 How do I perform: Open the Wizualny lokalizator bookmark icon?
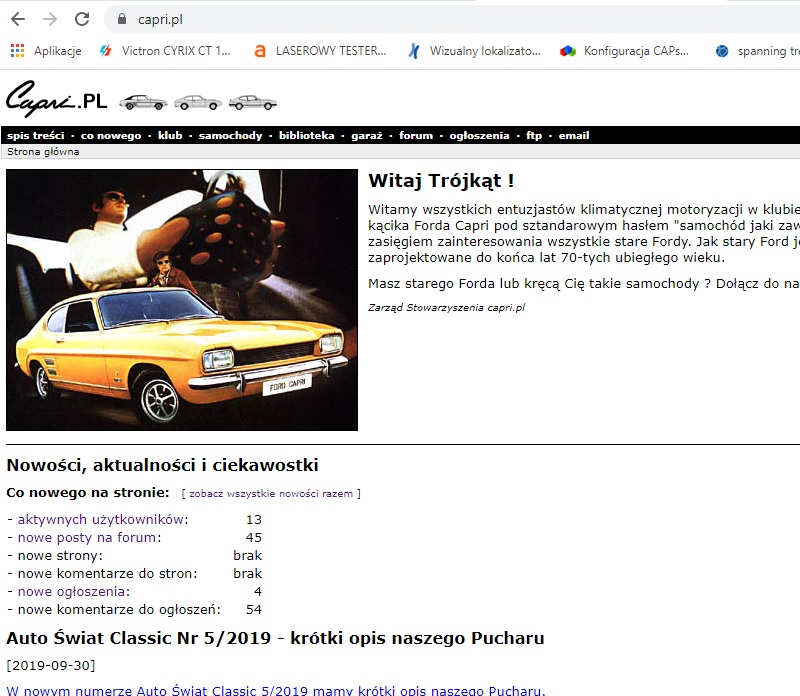click(414, 51)
